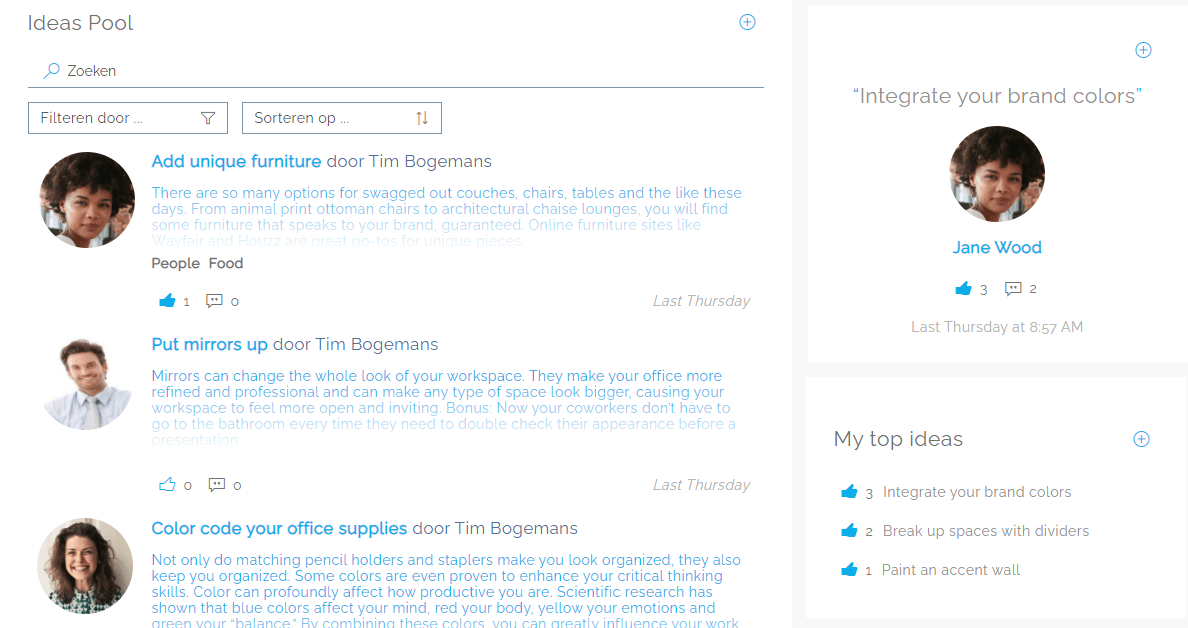Click the Jane Wood name link
The width and height of the screenshot is (1188, 628).
coord(997,247)
